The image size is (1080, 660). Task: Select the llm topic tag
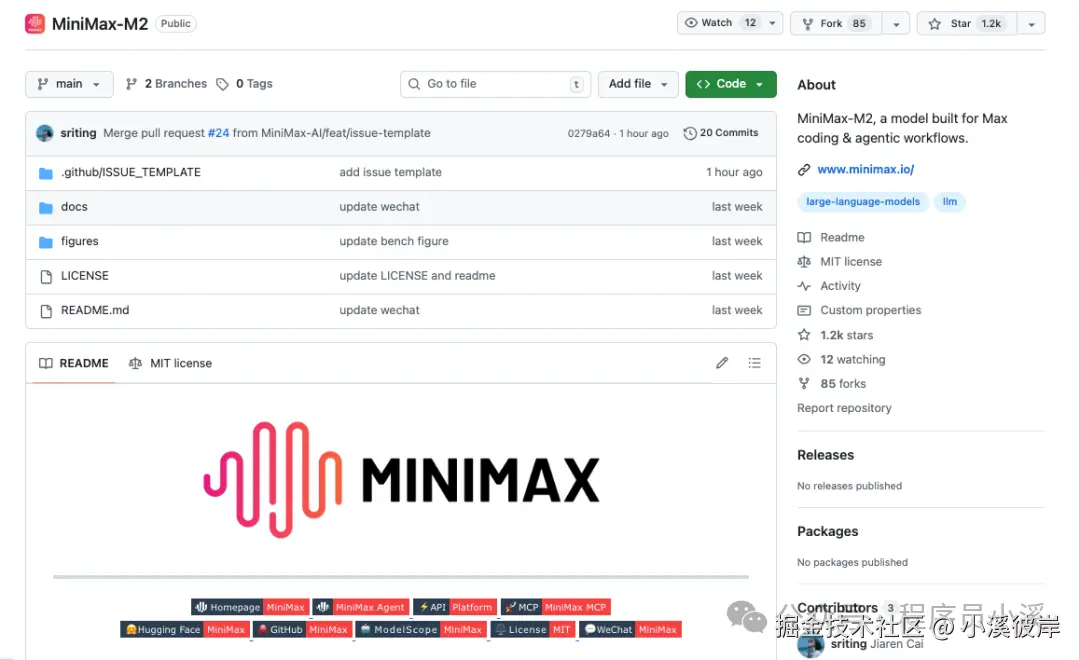pyautogui.click(x=950, y=202)
